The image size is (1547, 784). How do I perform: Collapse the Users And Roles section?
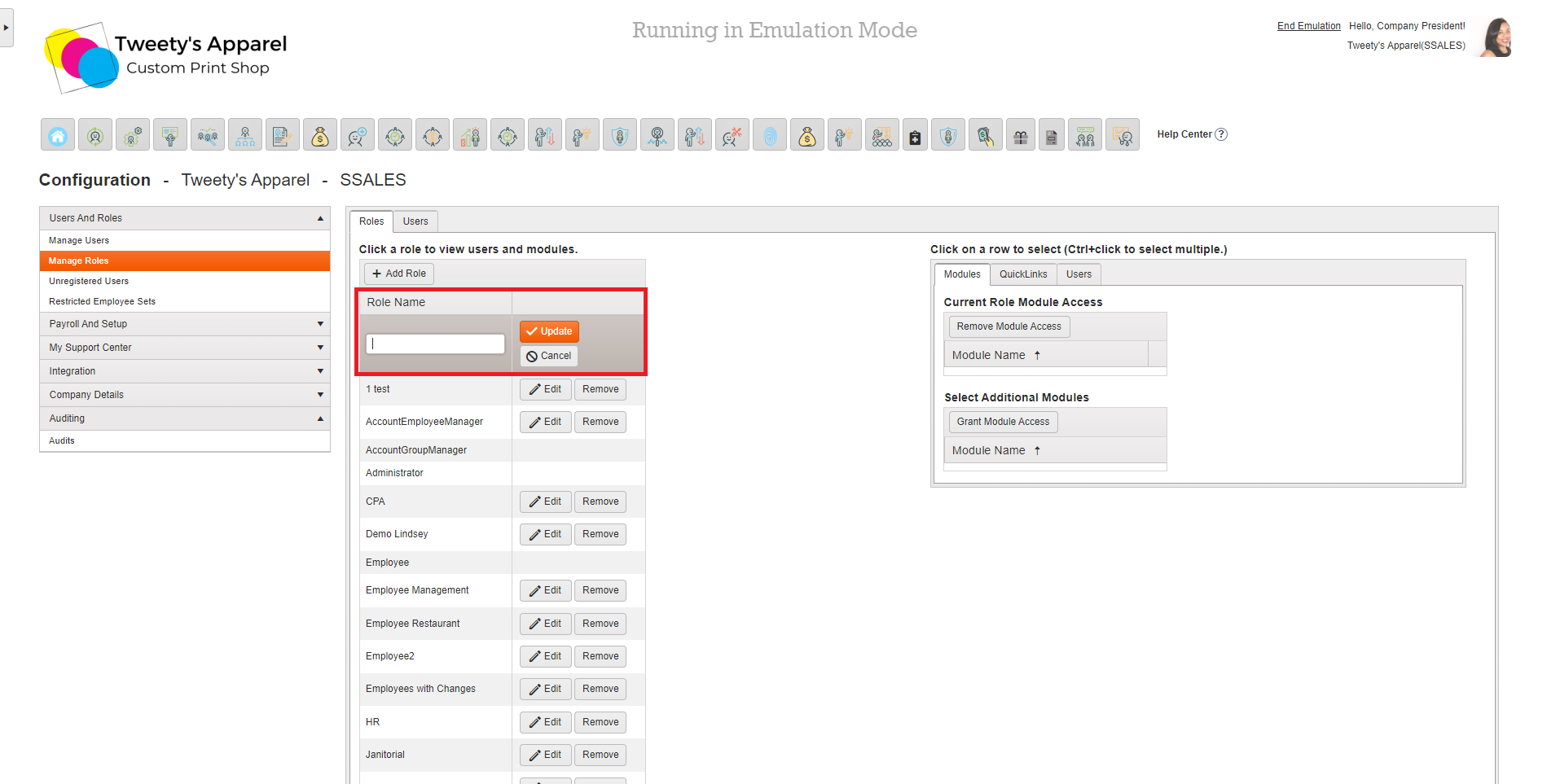pos(185,218)
